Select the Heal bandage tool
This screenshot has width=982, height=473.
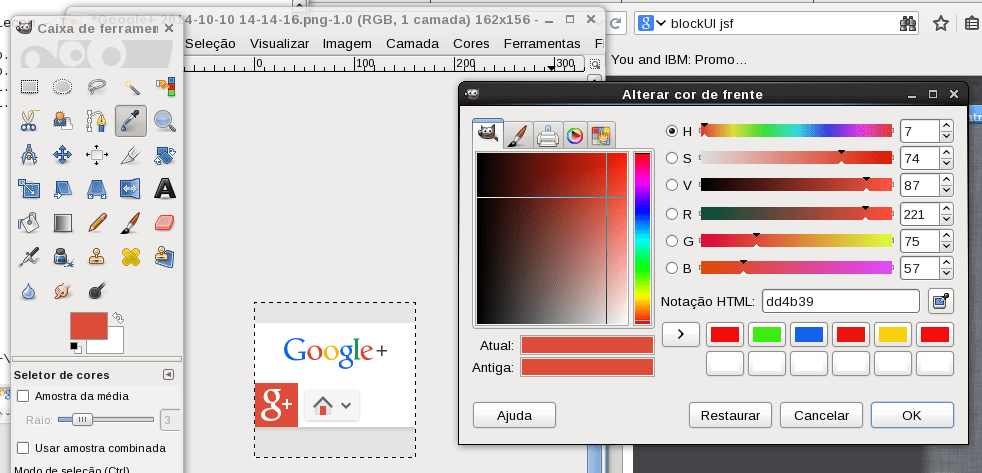[131, 256]
